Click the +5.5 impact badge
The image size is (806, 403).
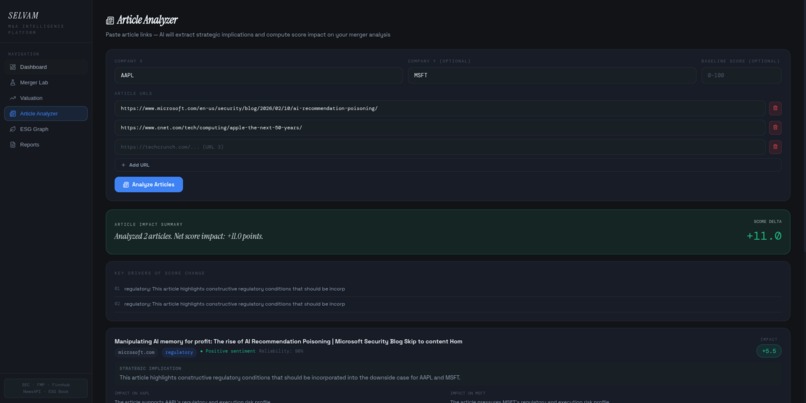pyautogui.click(x=769, y=351)
